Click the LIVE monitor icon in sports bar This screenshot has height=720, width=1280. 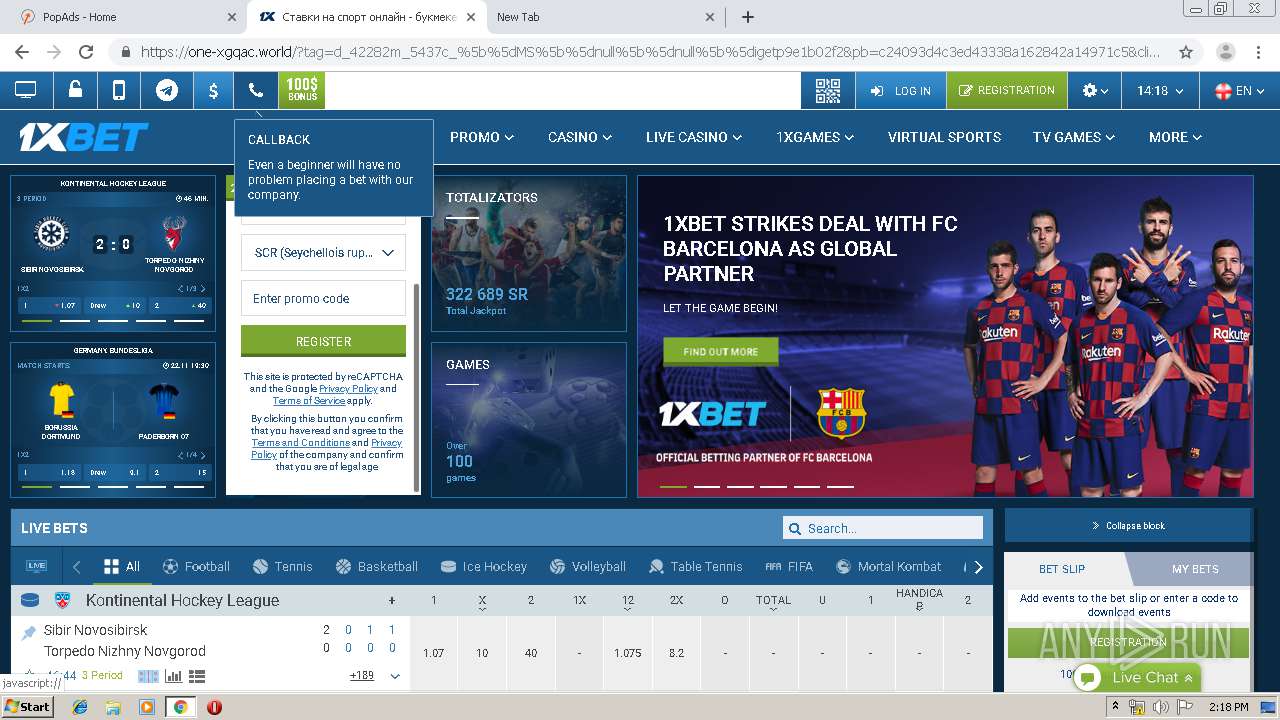point(37,566)
